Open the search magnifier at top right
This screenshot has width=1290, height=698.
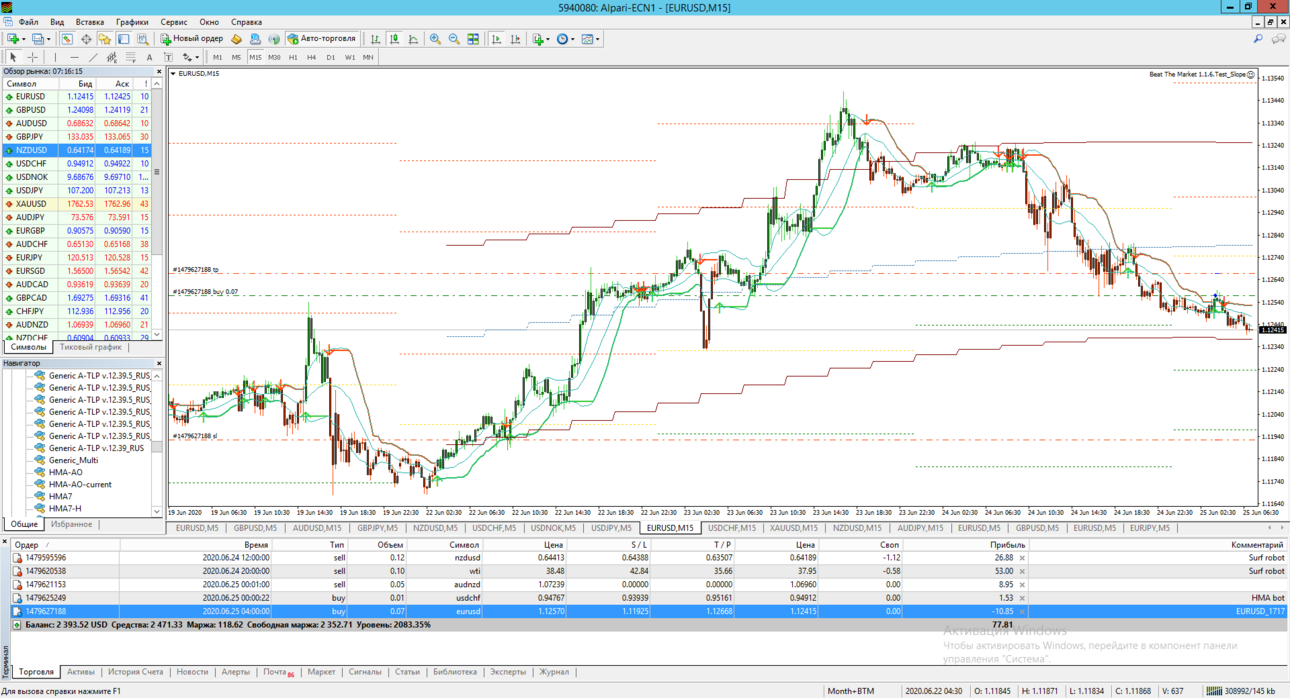[1258, 39]
